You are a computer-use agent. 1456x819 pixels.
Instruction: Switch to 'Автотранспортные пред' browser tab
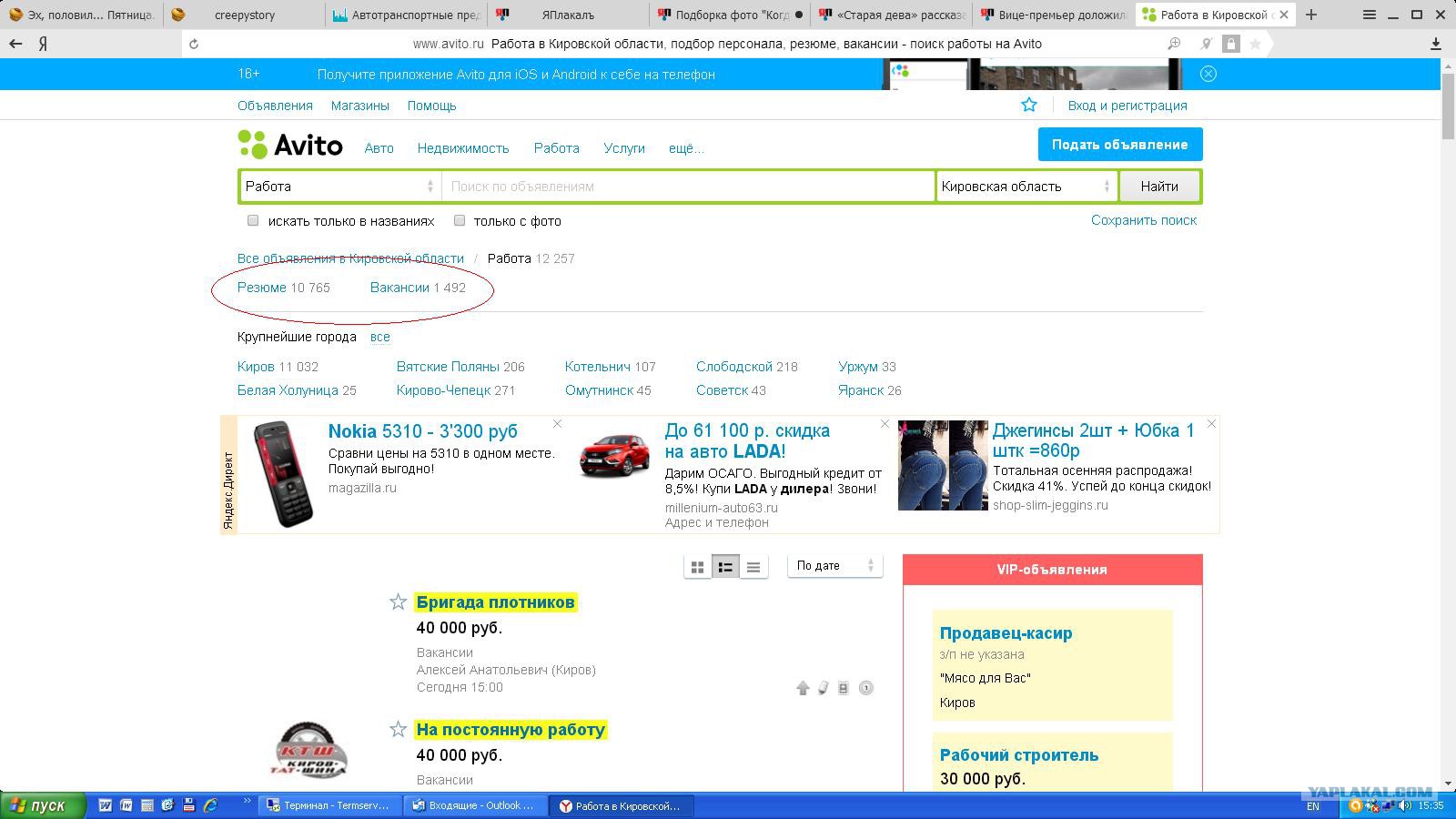pyautogui.click(x=406, y=15)
